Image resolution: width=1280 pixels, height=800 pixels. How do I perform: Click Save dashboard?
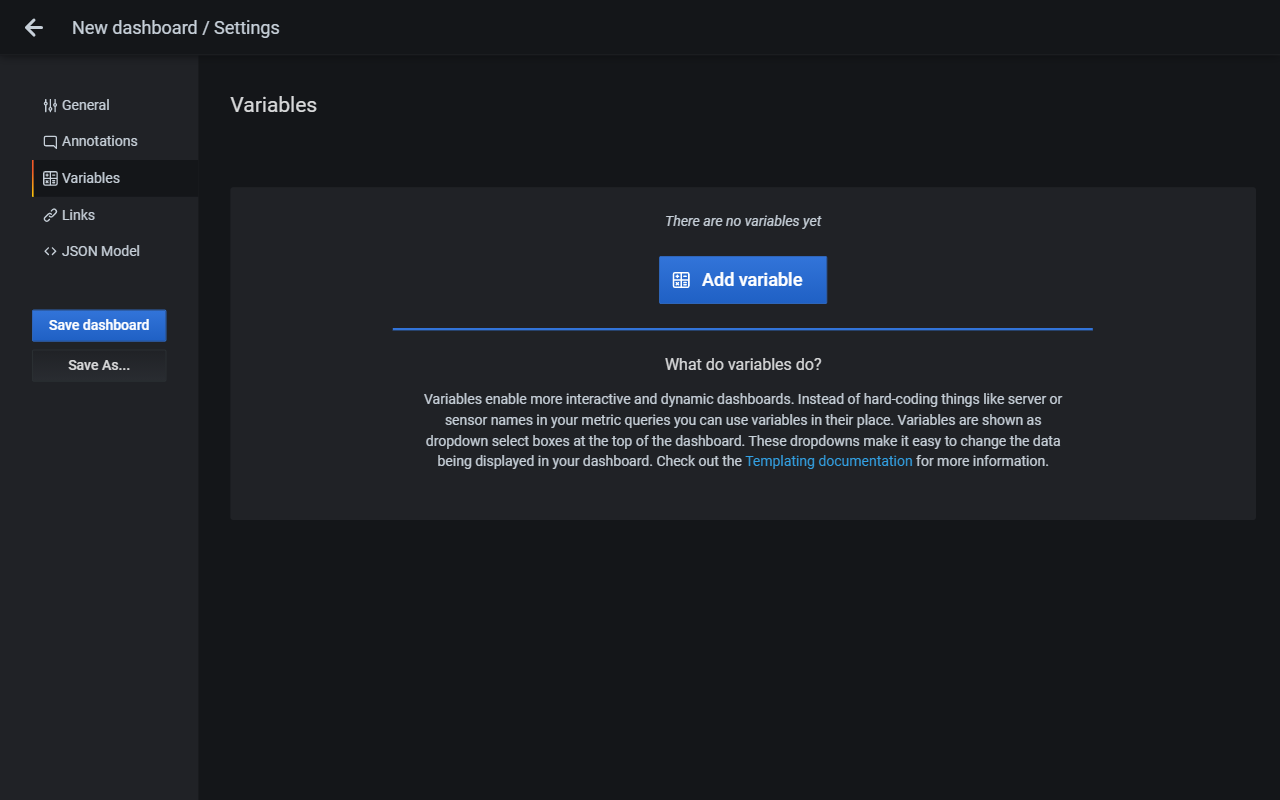(x=99, y=325)
